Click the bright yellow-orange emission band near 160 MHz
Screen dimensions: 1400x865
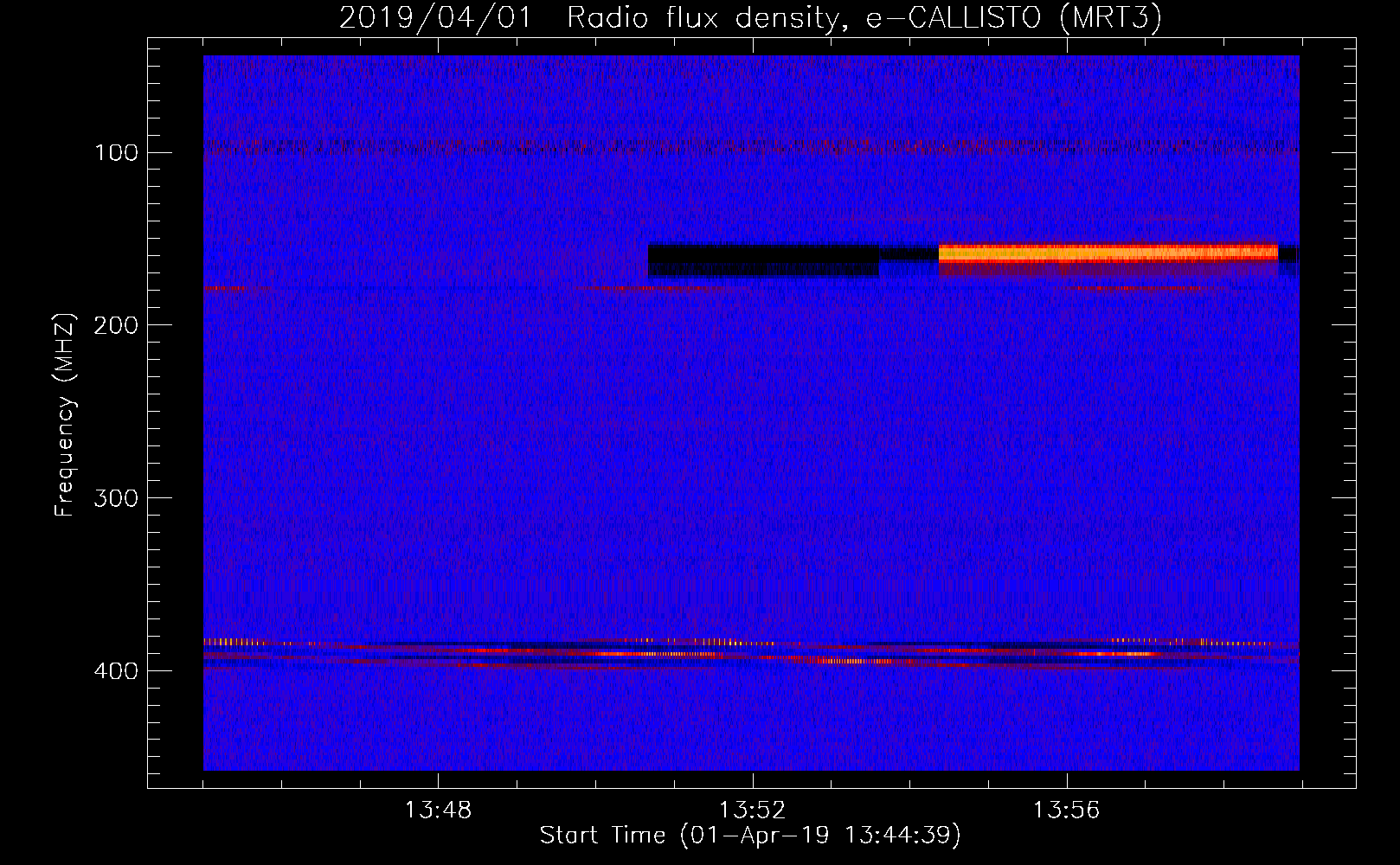1108,253
